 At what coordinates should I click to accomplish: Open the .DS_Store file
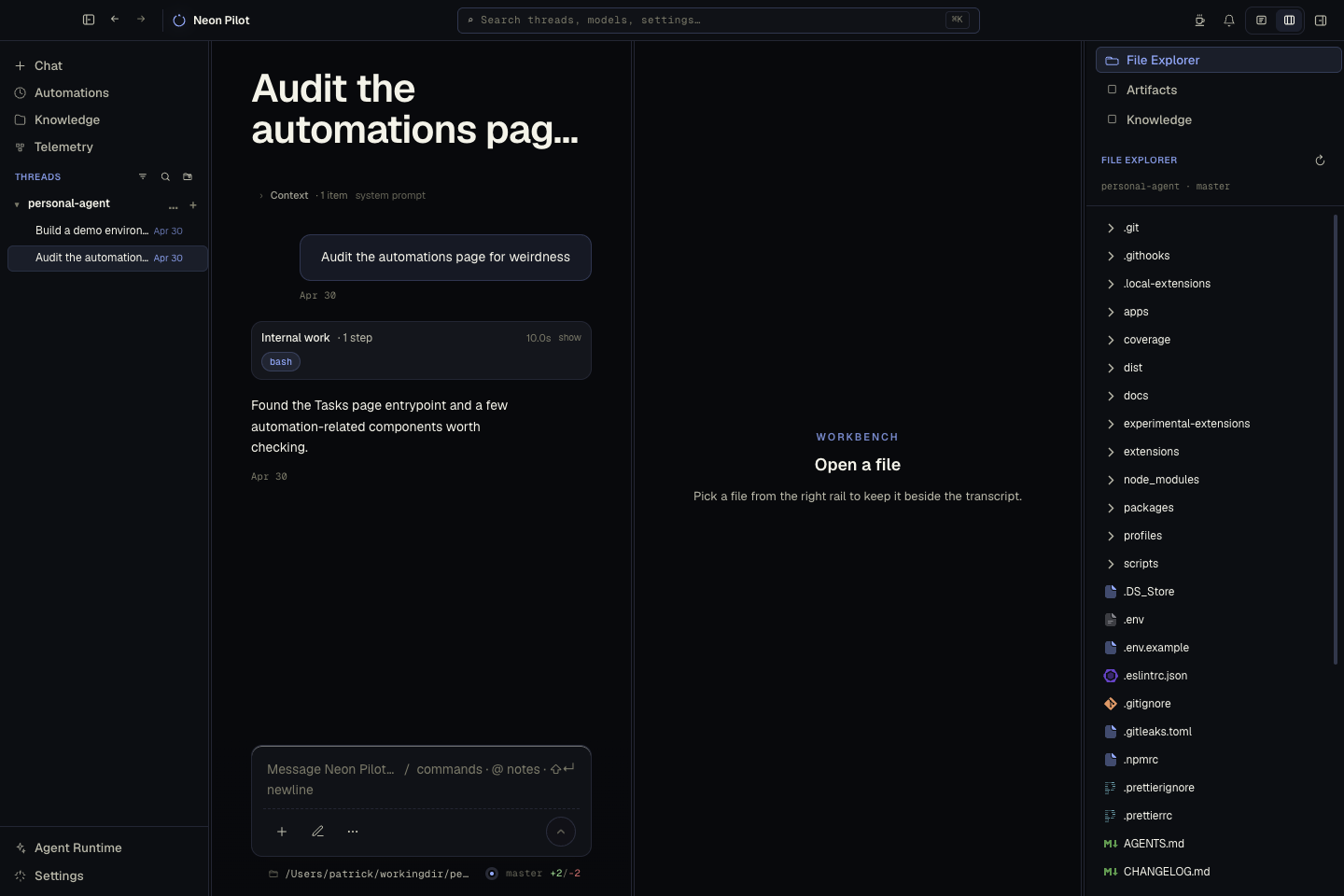[1213, 592]
